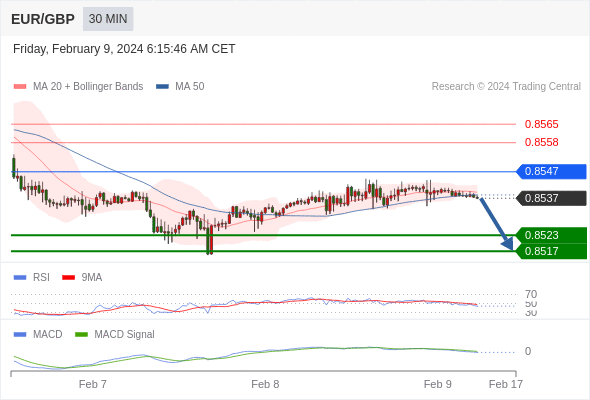This screenshot has height=400, width=590.
Task: Click the 'MA 50' legend label
Action: tap(190, 87)
